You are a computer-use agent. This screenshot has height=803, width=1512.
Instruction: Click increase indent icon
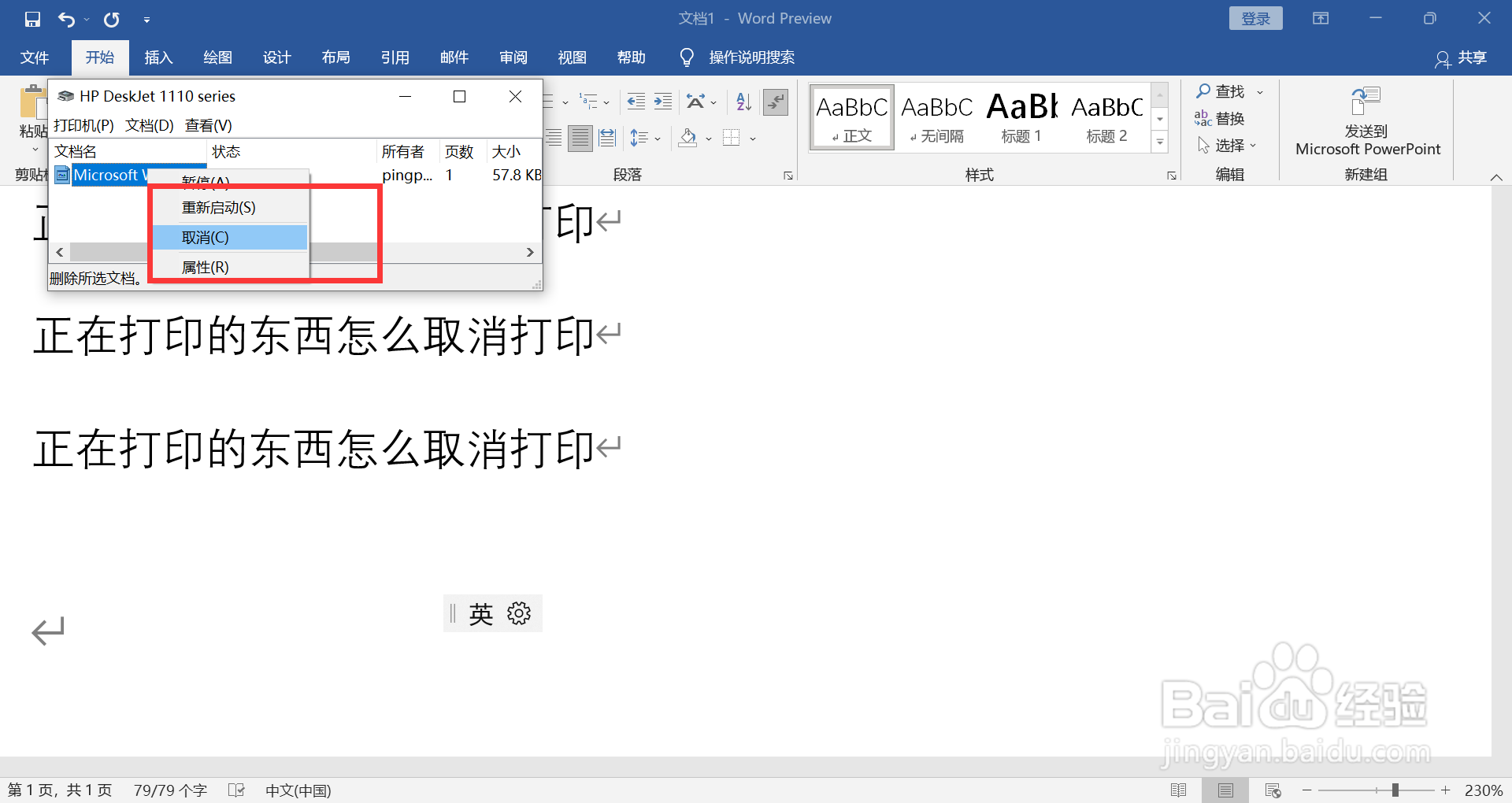(x=663, y=102)
